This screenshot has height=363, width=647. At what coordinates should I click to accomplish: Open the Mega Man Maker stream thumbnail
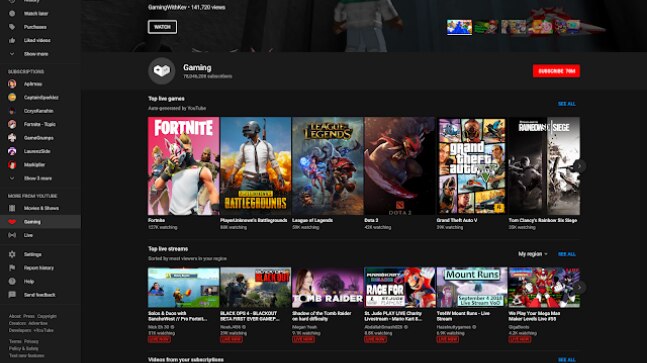544,288
